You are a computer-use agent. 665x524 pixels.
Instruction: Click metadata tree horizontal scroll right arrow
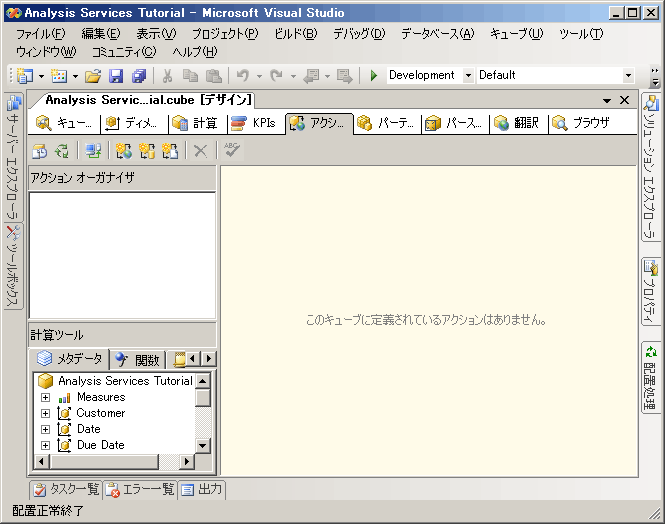(x=186, y=461)
